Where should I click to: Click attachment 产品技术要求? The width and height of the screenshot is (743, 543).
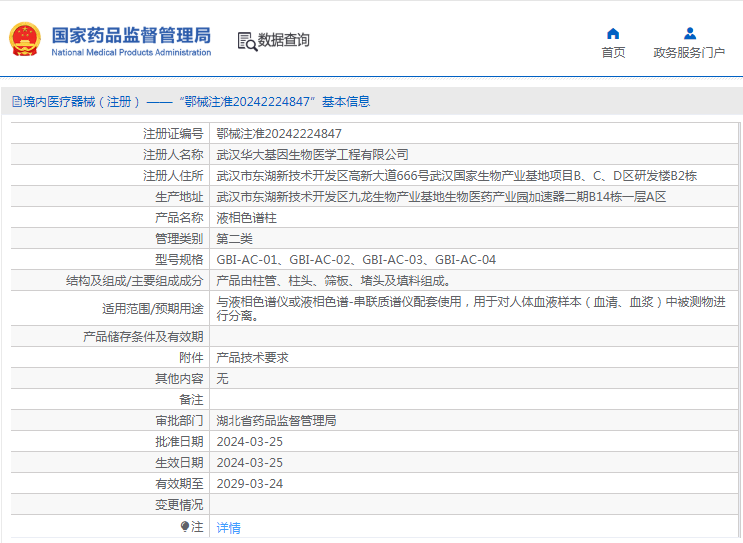point(253,358)
